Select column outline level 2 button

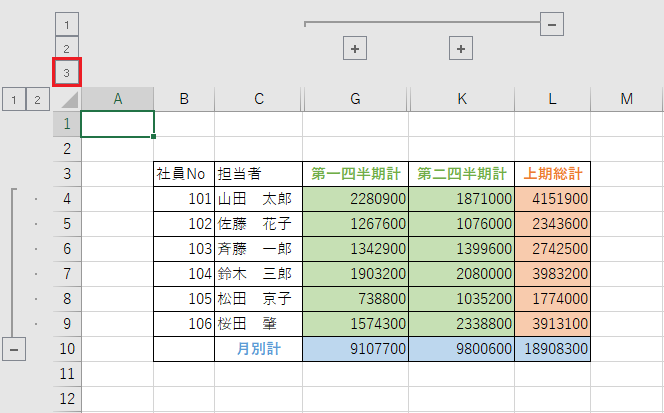pos(67,48)
